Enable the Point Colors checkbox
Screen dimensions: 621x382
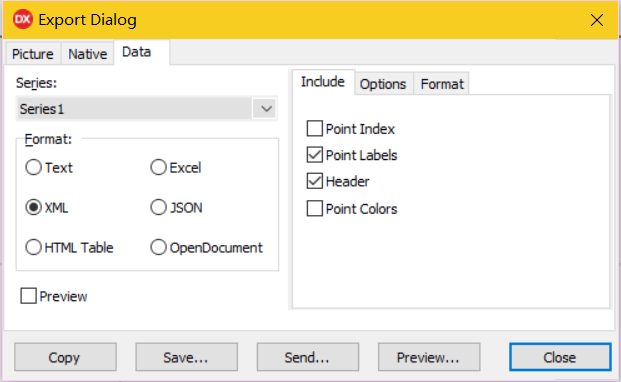pos(315,208)
